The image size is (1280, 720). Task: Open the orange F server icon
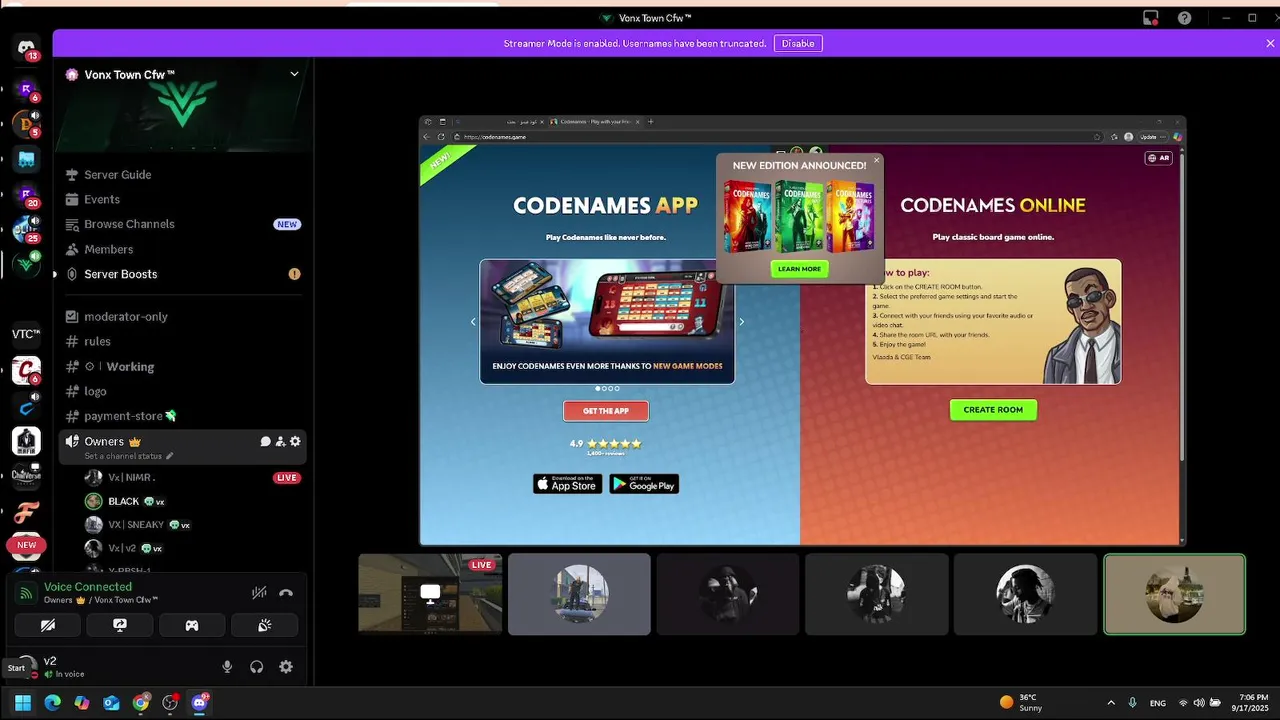pos(26,512)
